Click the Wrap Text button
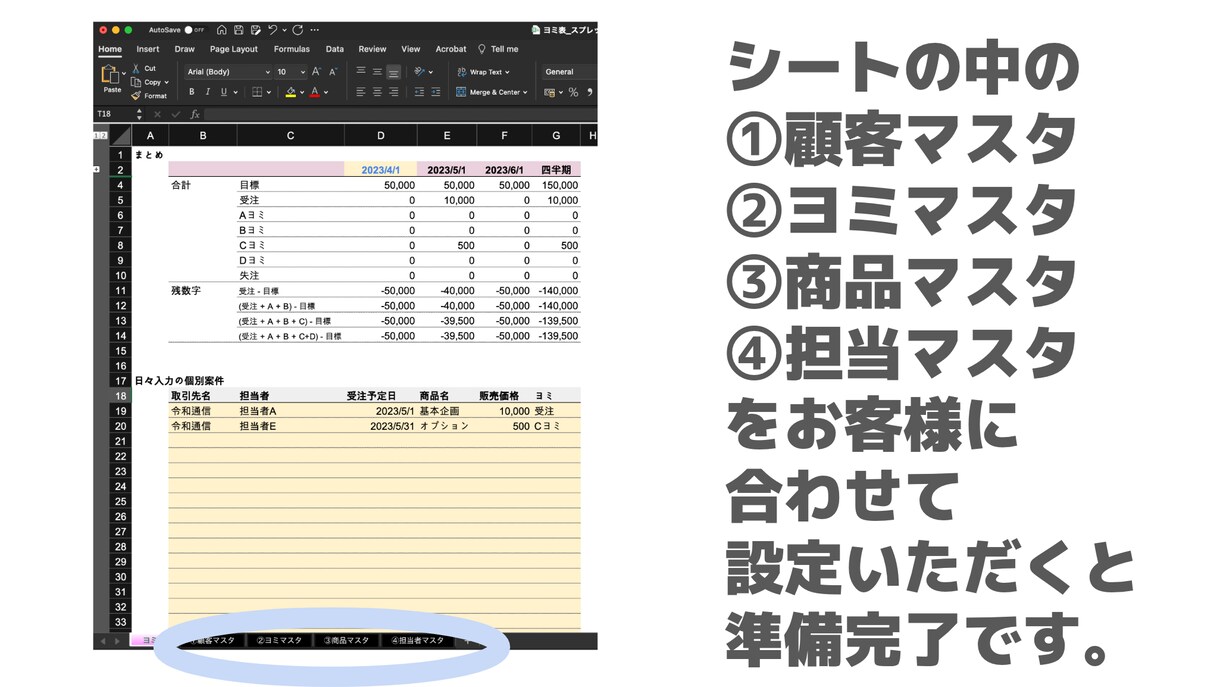The width and height of the screenshot is (1220, 687). (x=483, y=72)
